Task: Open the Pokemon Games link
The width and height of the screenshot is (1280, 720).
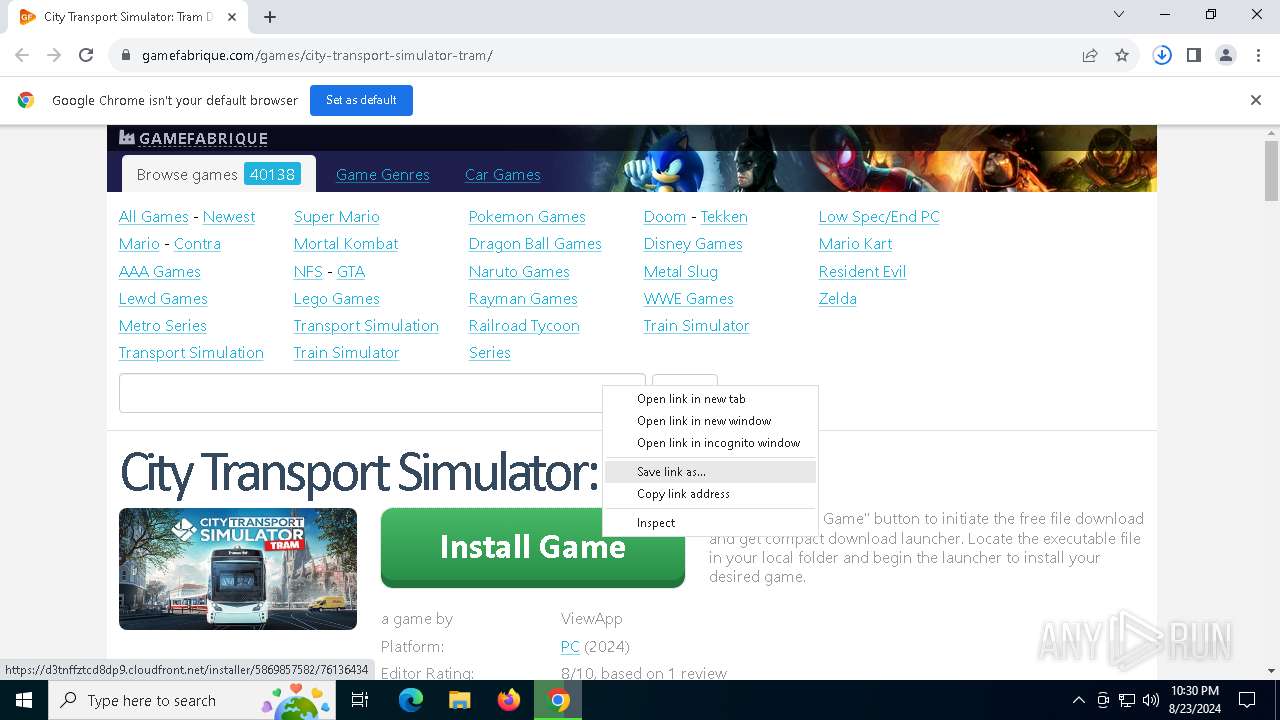Action: [527, 217]
